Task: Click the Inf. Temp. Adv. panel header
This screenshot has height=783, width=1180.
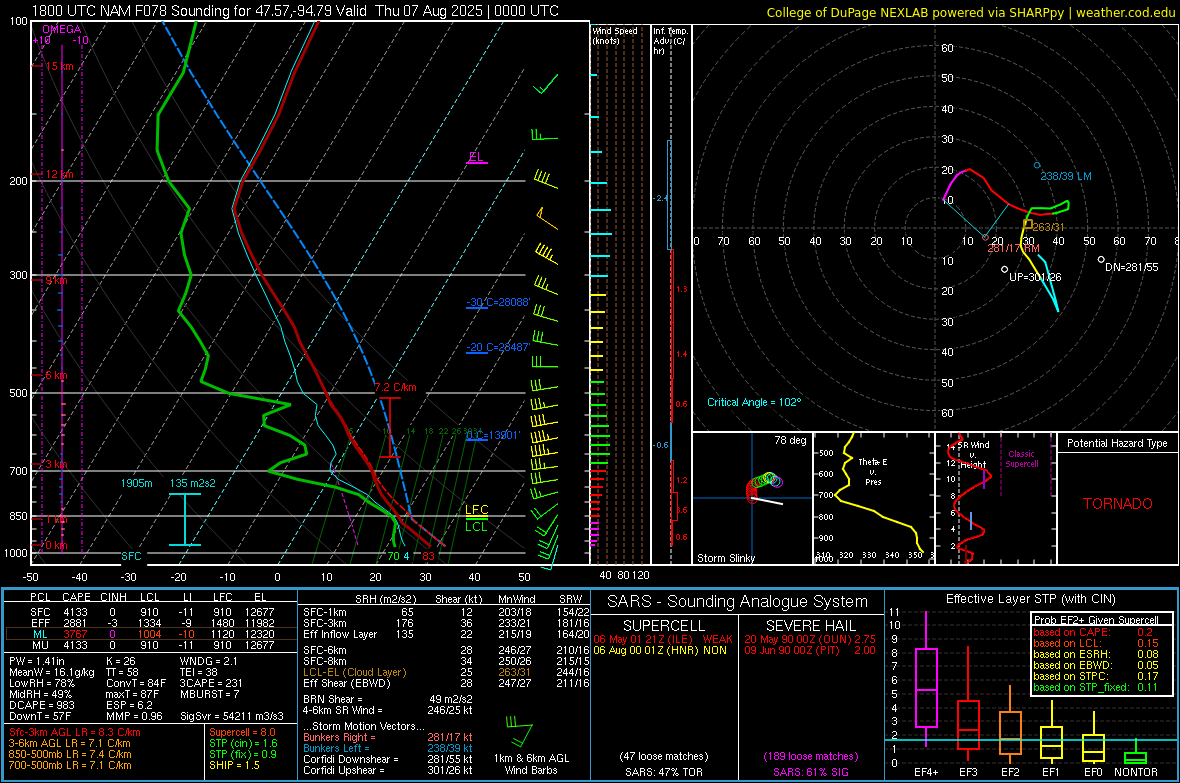Action: [x=670, y=41]
